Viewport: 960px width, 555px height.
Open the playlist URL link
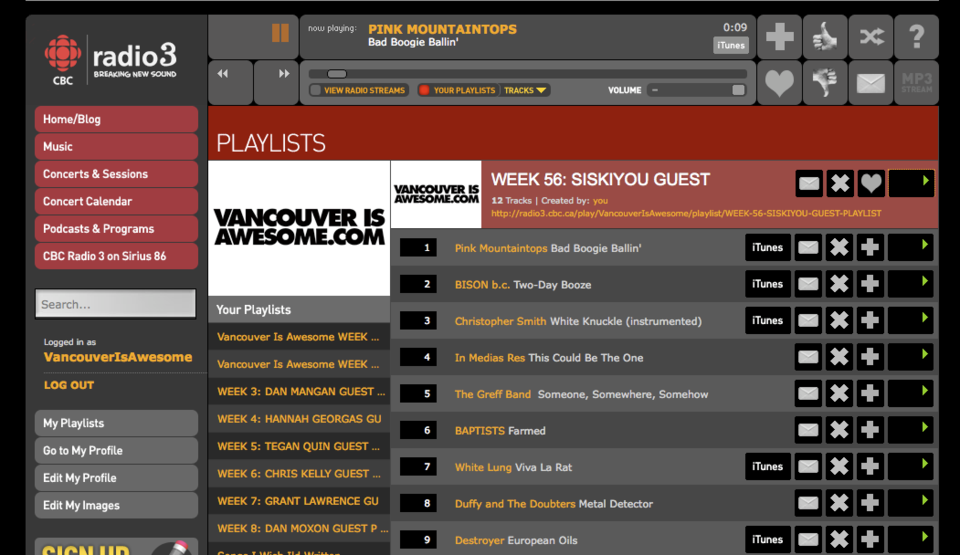coord(686,213)
